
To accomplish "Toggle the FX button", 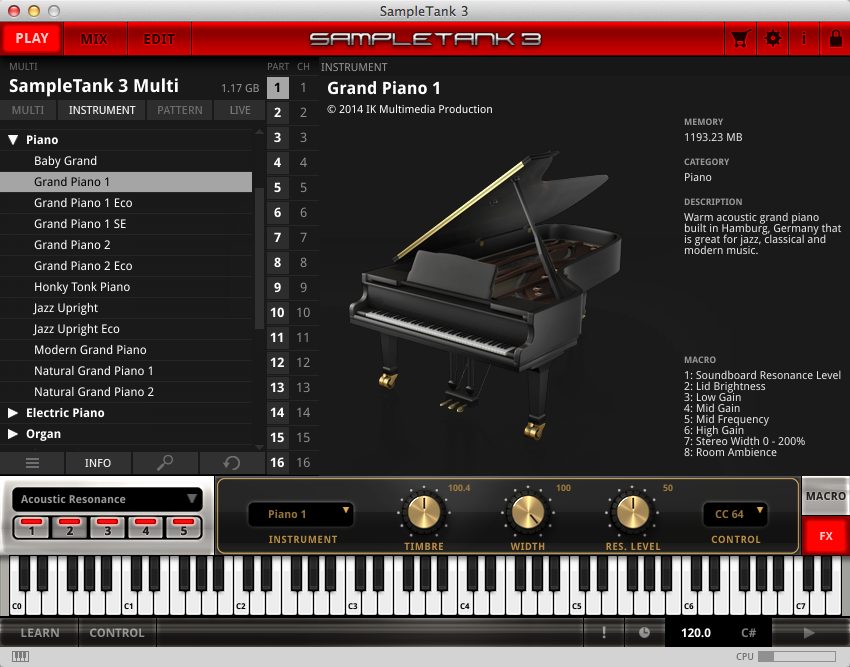I will click(826, 536).
